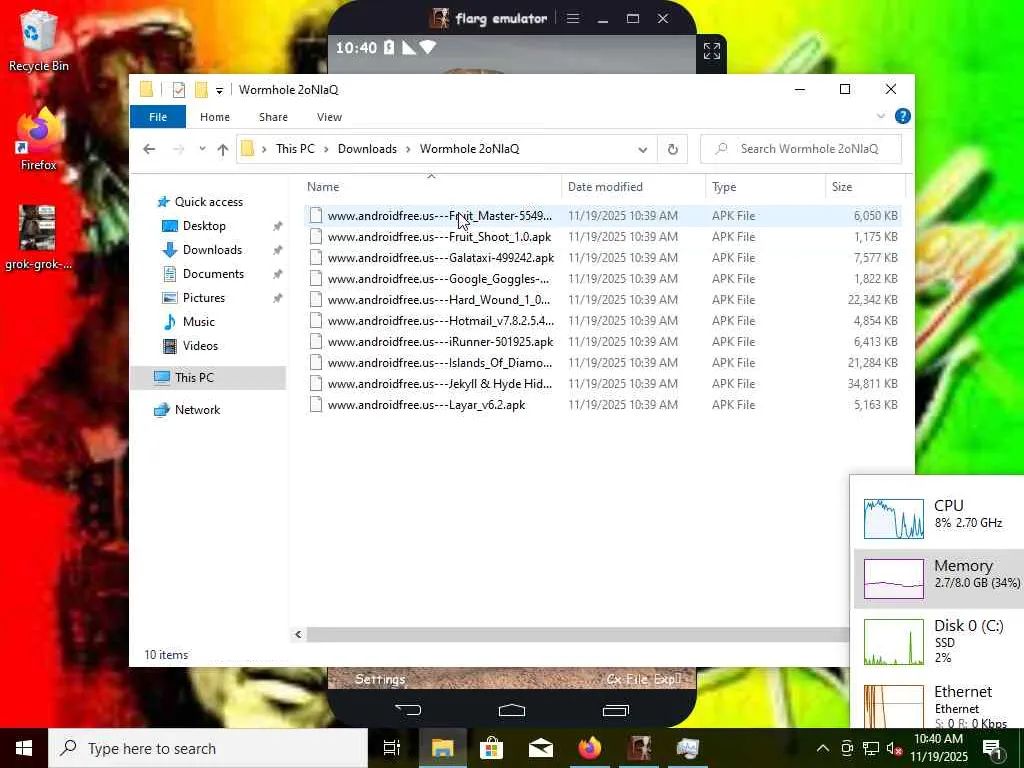
Task: Tap the Android back button in emulator
Action: 408,709
